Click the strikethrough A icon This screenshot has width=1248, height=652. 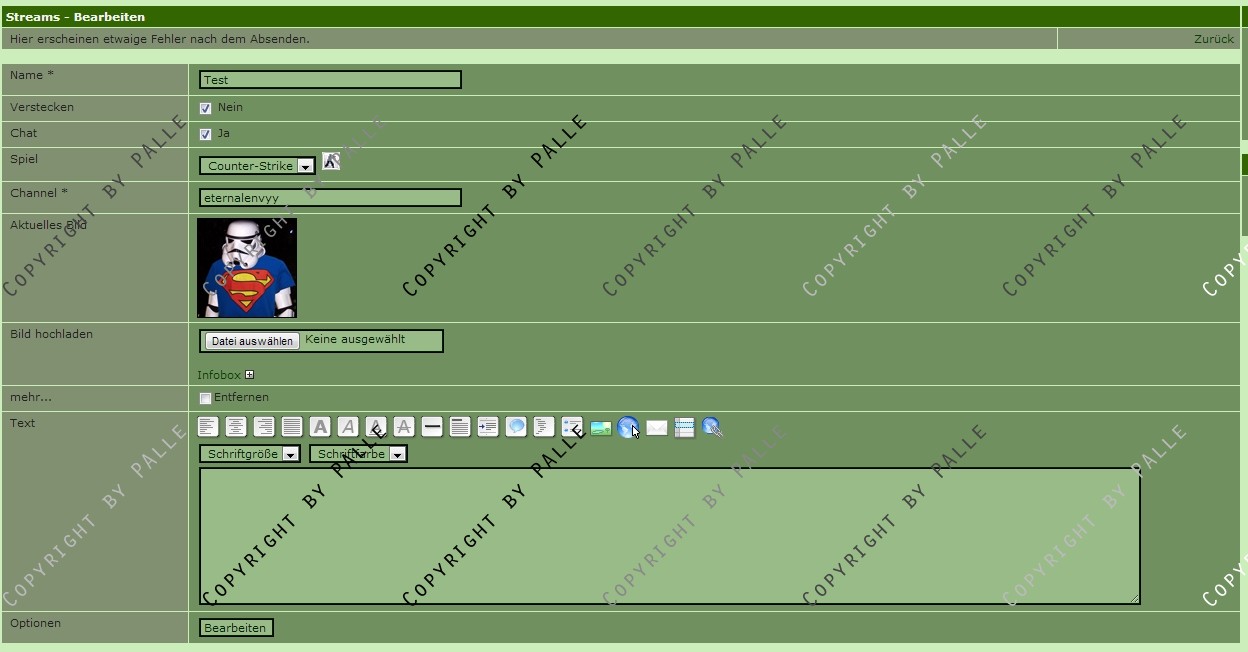[404, 427]
